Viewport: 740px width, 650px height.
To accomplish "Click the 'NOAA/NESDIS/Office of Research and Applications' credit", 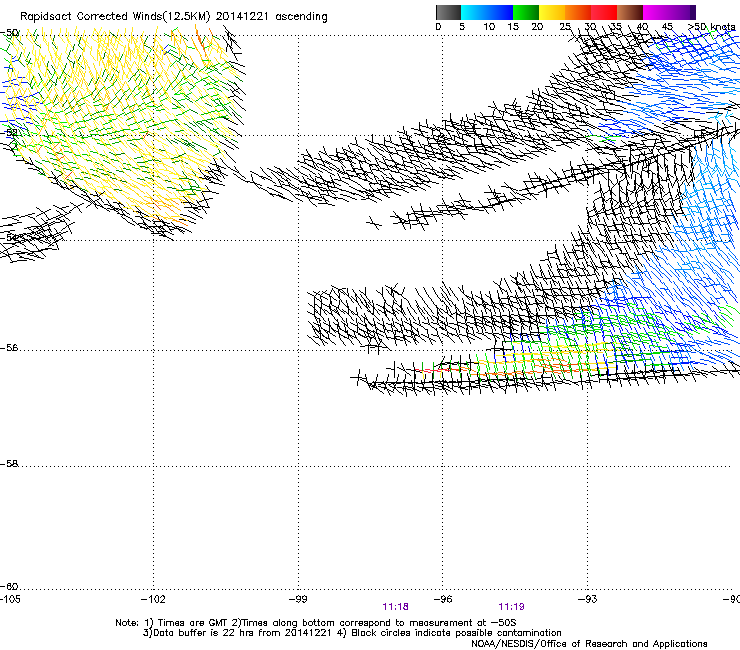I will pos(589,644).
